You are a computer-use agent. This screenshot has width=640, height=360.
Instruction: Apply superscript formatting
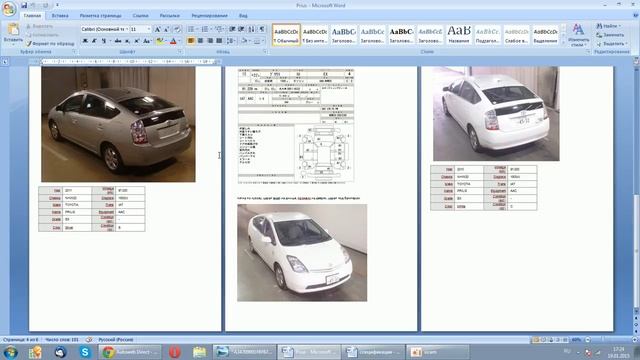(137, 41)
